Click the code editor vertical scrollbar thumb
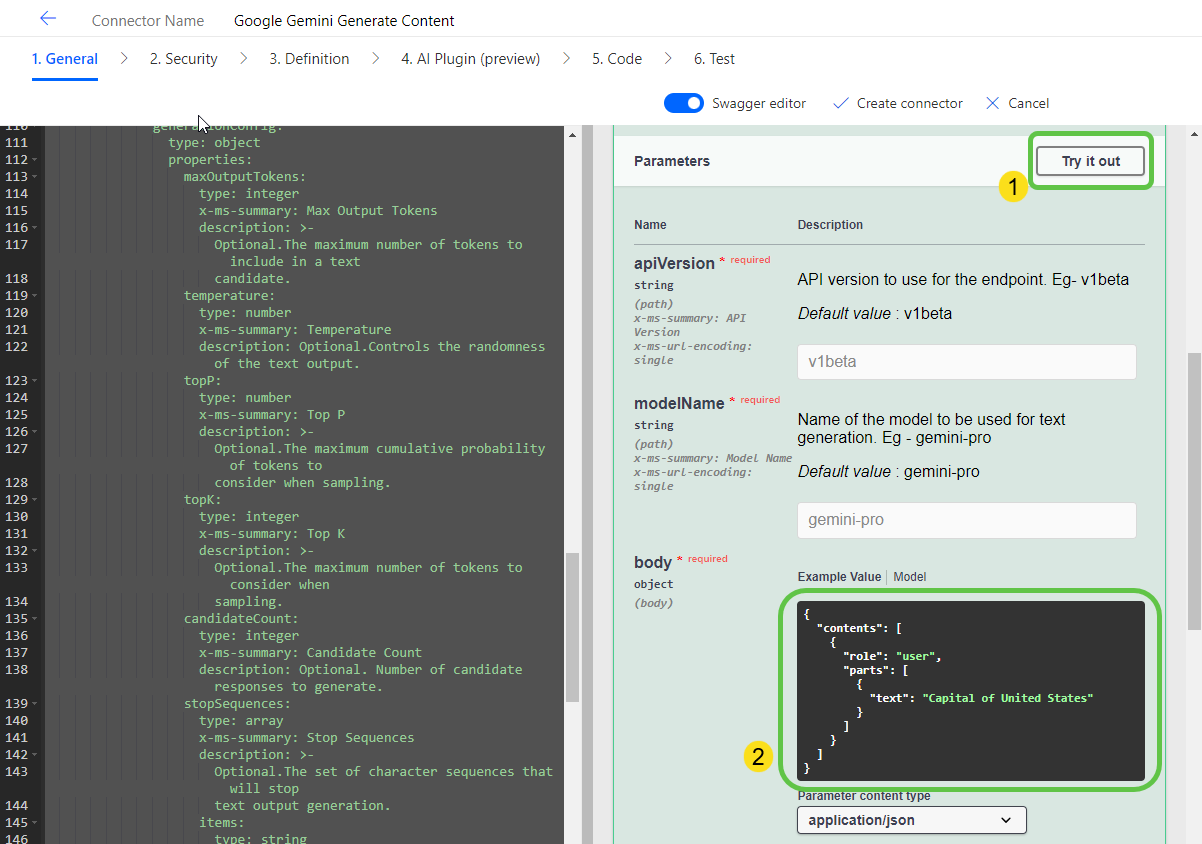Image resolution: width=1202 pixels, height=844 pixels. [x=572, y=628]
